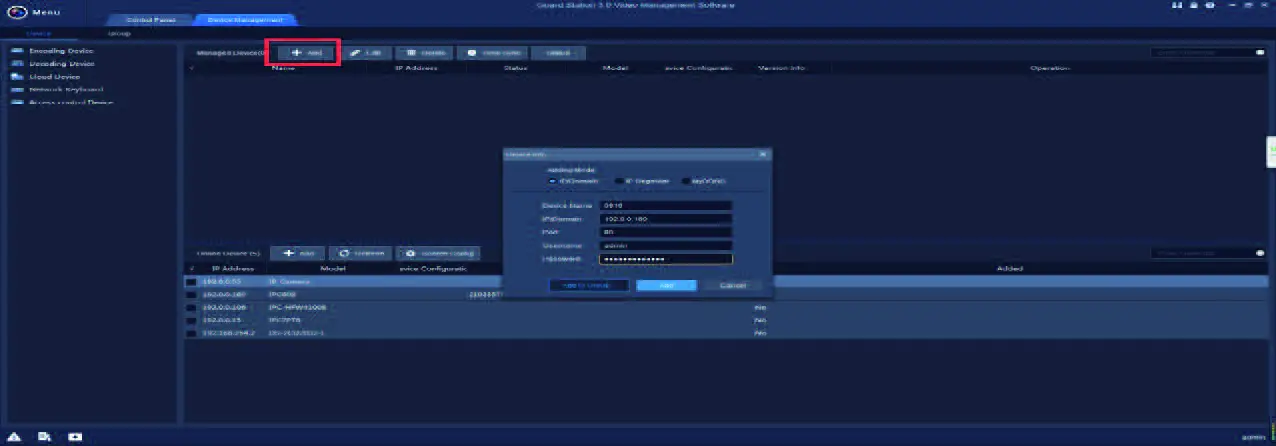Image resolution: width=1276 pixels, height=446 pixels.
Task: Select the IP Segment adding mode radio
Action: point(619,181)
